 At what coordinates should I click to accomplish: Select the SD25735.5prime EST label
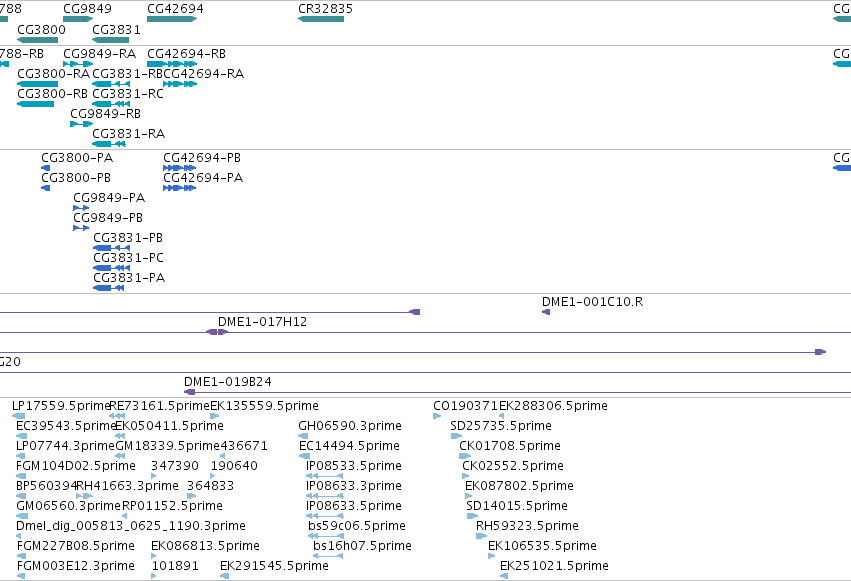click(501, 426)
